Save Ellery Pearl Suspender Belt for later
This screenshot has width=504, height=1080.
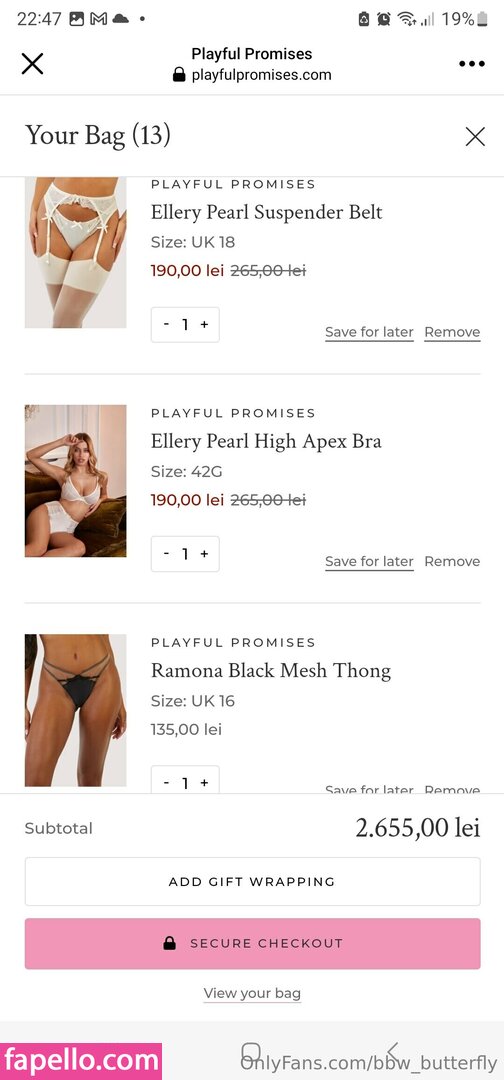point(369,332)
